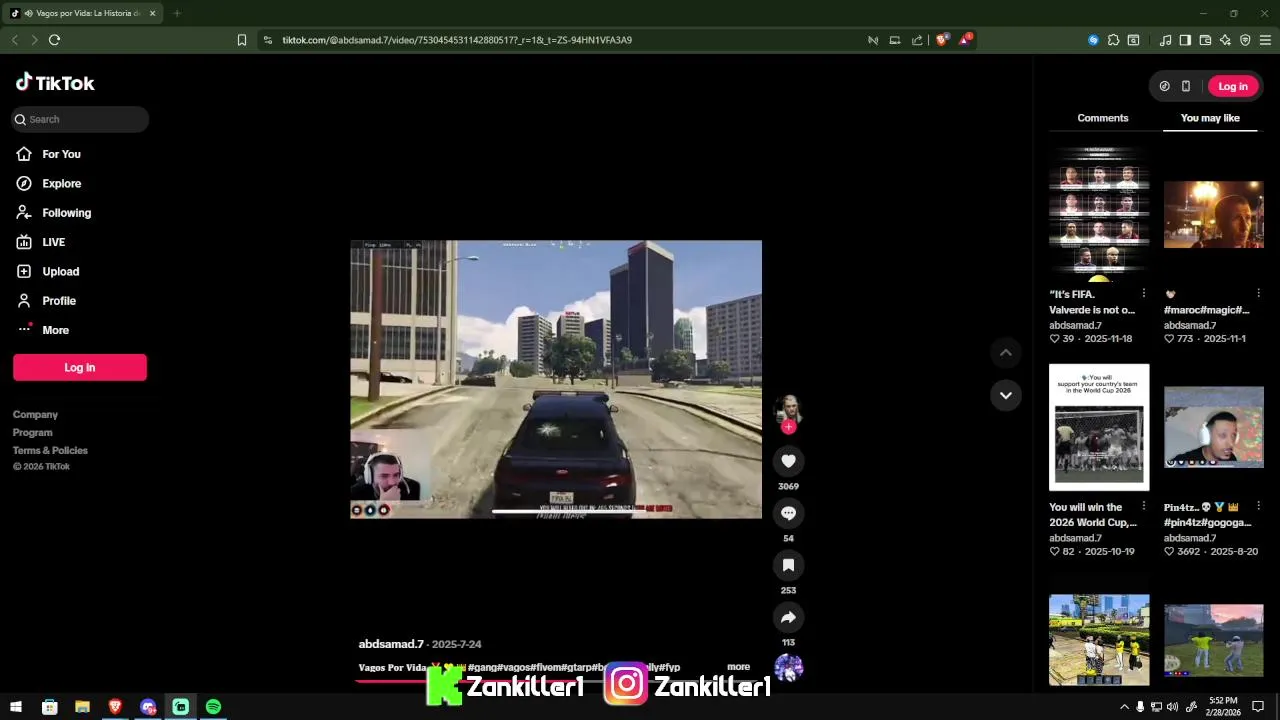Expand caption with more link
Image resolution: width=1280 pixels, height=720 pixels.
click(x=738, y=667)
